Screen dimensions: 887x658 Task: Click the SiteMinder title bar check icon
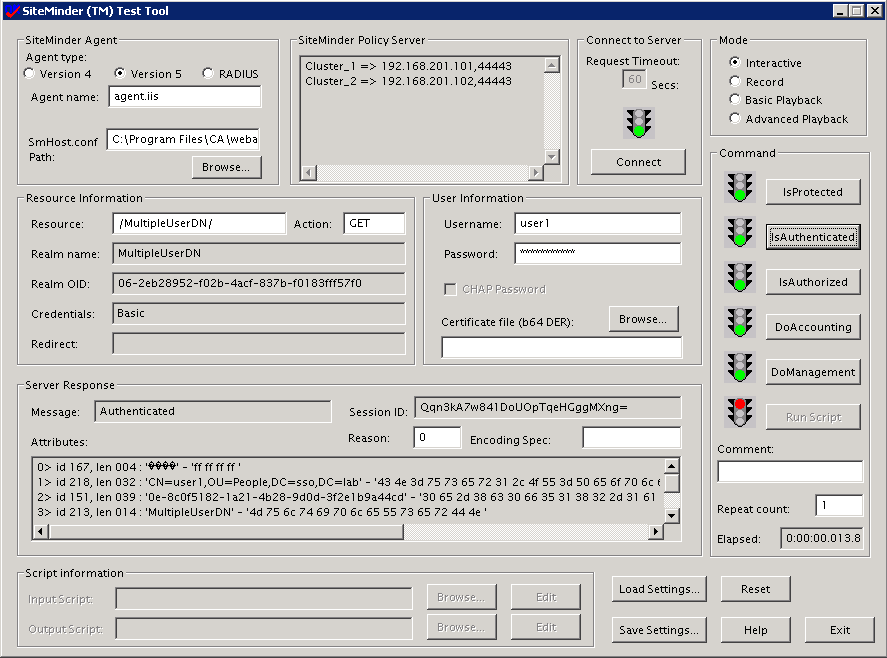tap(12, 11)
